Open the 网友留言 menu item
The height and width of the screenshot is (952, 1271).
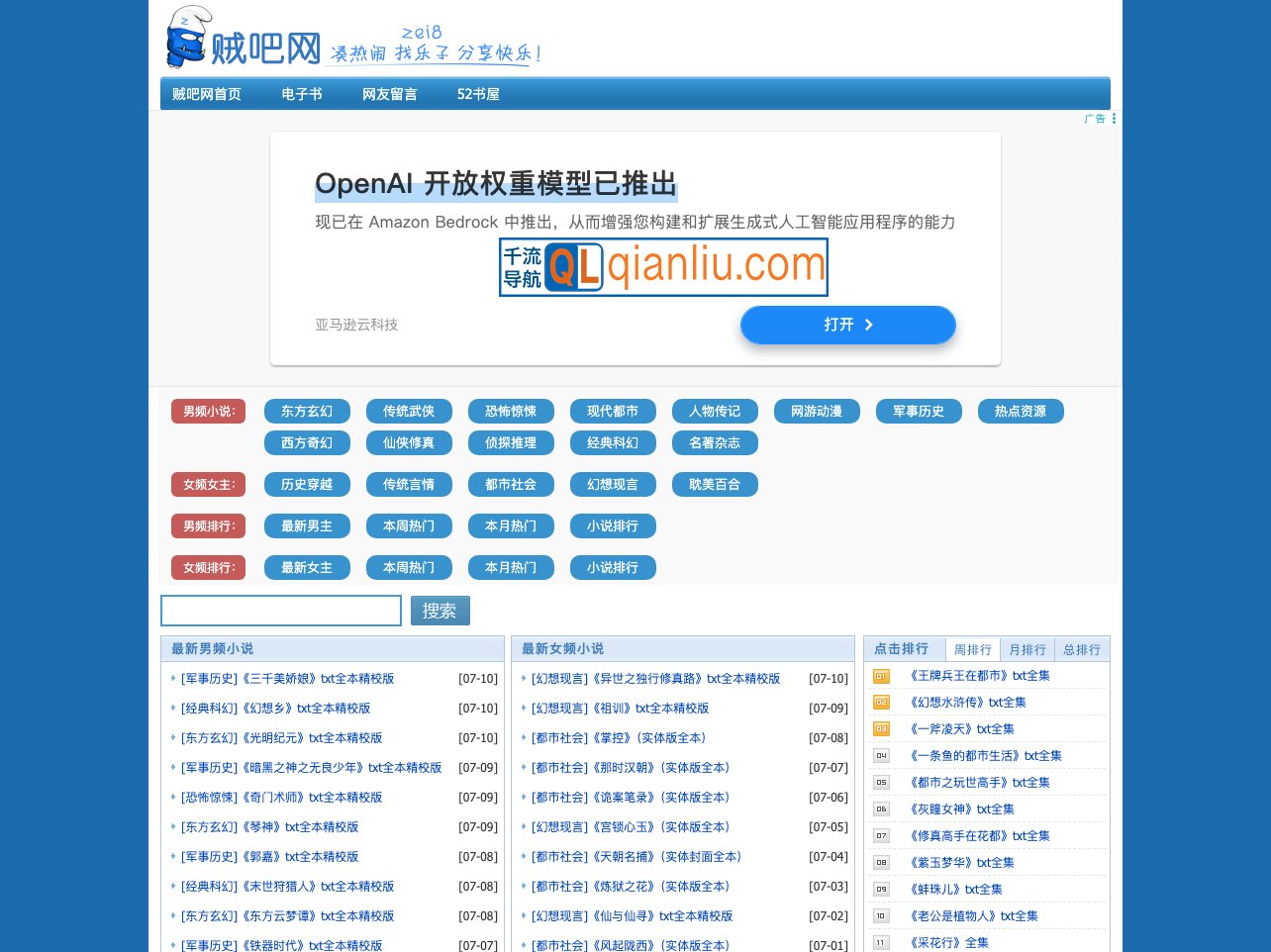tap(390, 94)
